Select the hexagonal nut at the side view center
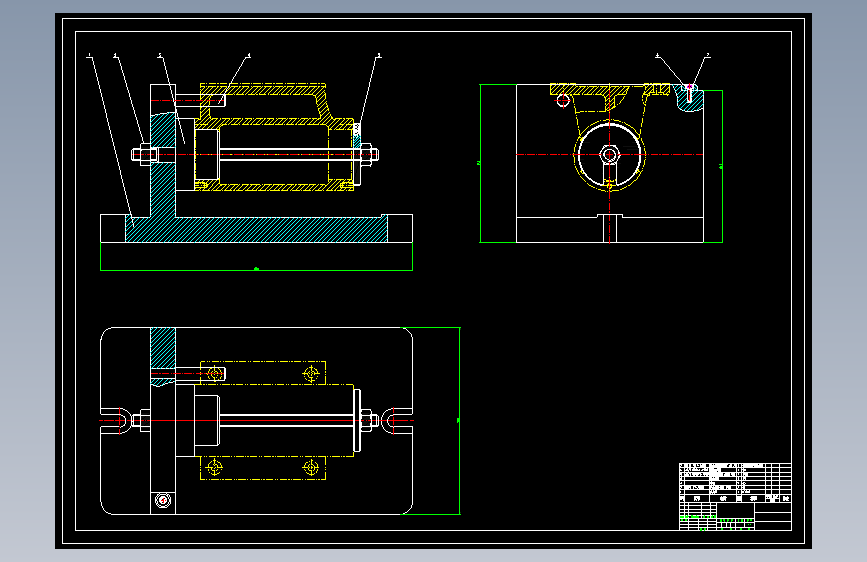The height and width of the screenshot is (562, 867). click(609, 155)
